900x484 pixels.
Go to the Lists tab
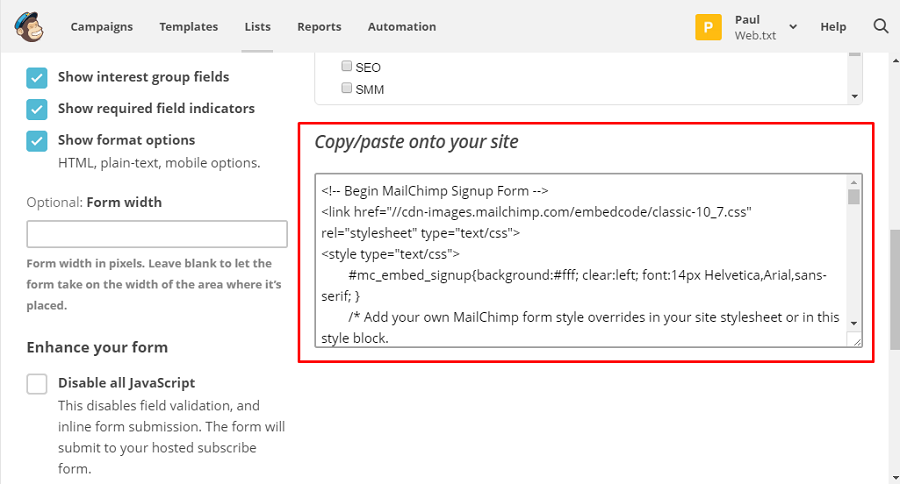(x=257, y=26)
